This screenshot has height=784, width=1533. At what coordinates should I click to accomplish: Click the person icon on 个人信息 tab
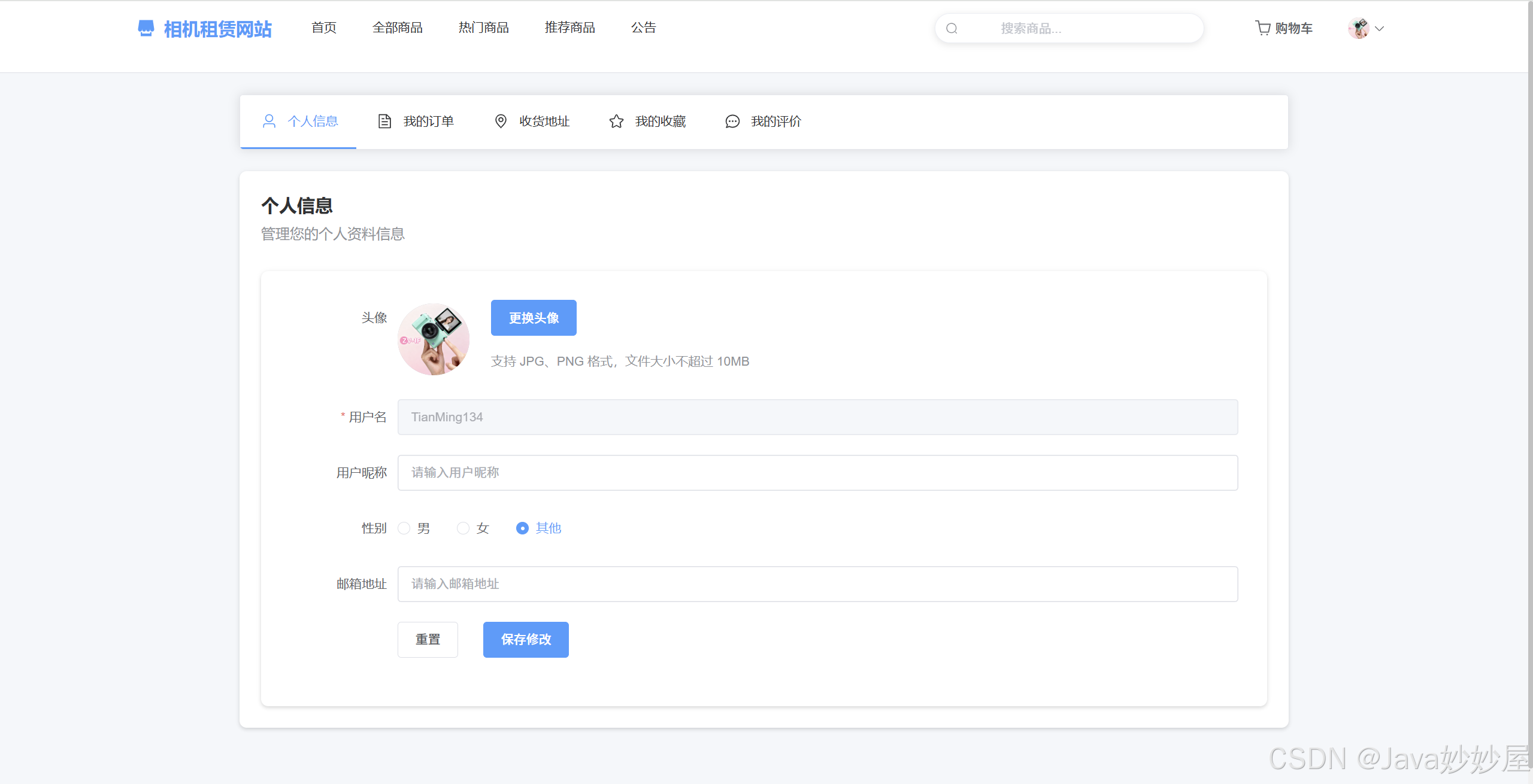(x=269, y=121)
